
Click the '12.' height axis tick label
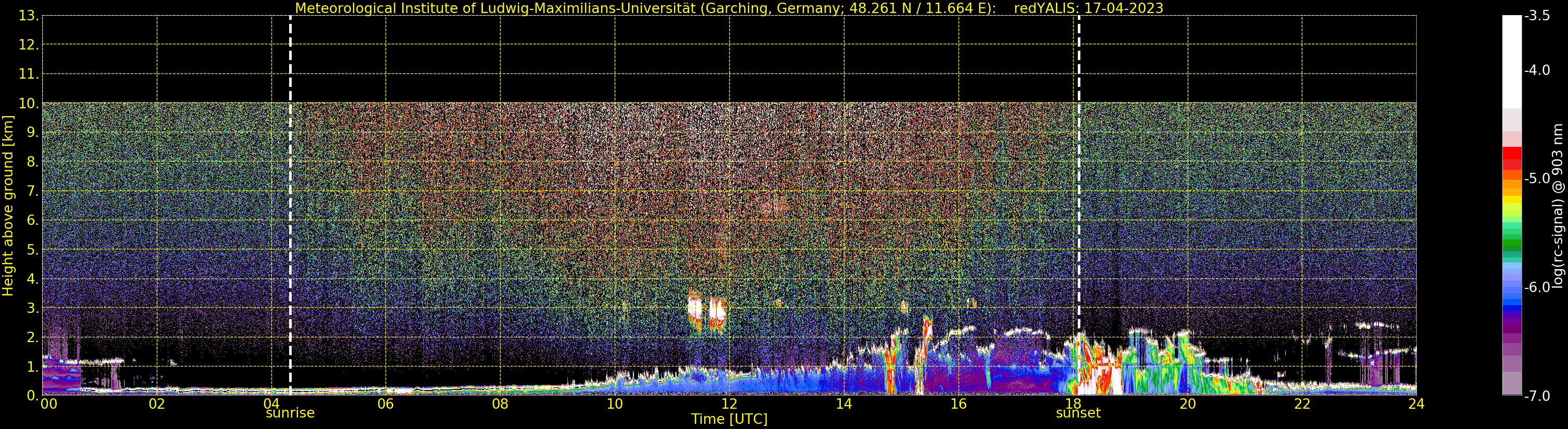tap(29, 45)
